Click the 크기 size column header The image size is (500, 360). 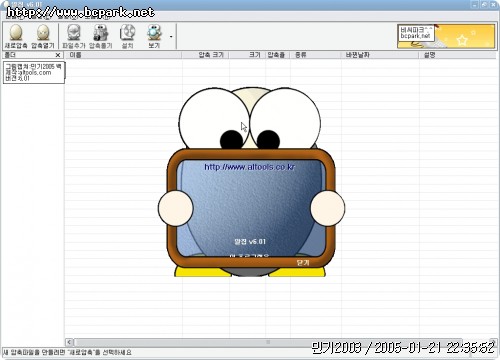247,55
